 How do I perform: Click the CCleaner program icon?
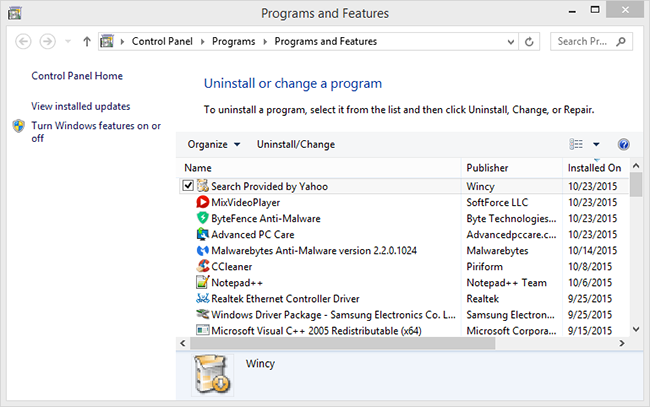pyautogui.click(x=203, y=266)
